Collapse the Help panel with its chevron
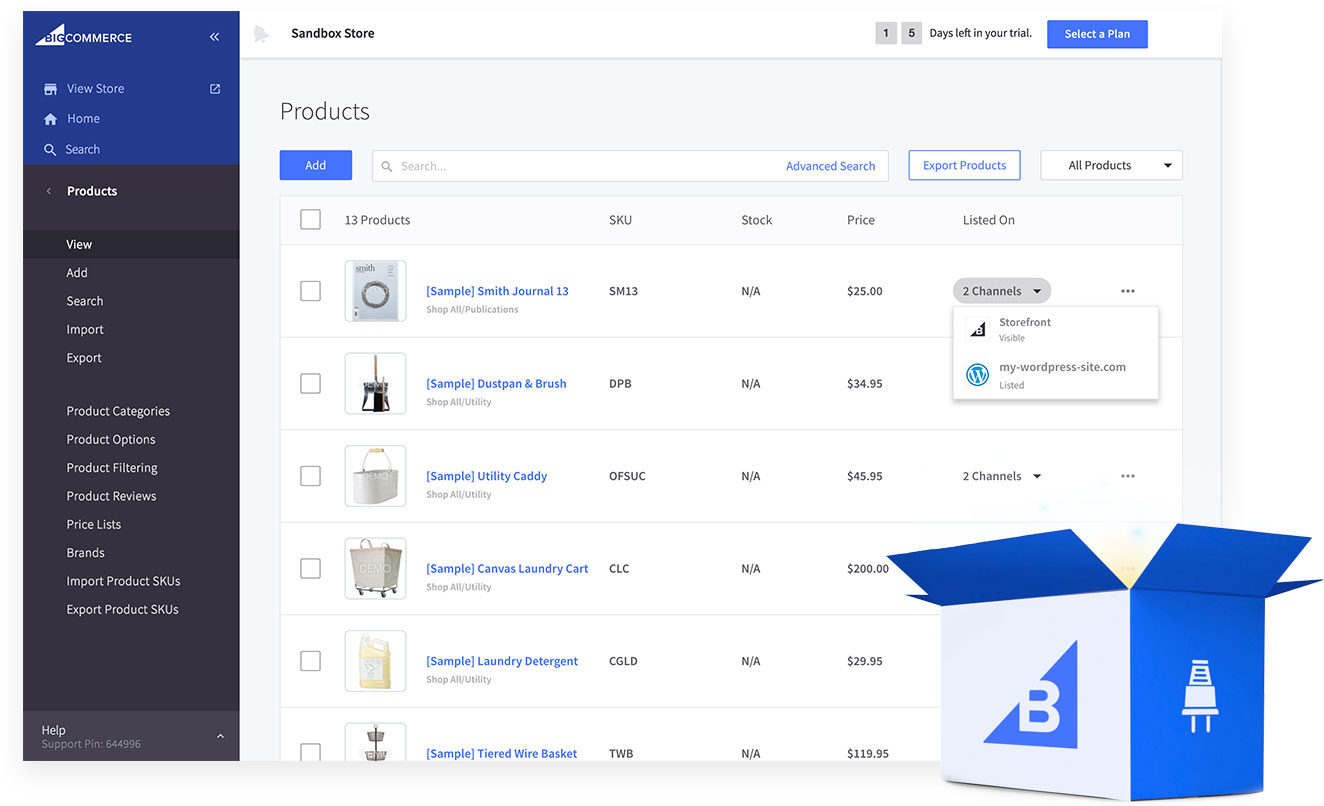1324x806 pixels. point(220,735)
